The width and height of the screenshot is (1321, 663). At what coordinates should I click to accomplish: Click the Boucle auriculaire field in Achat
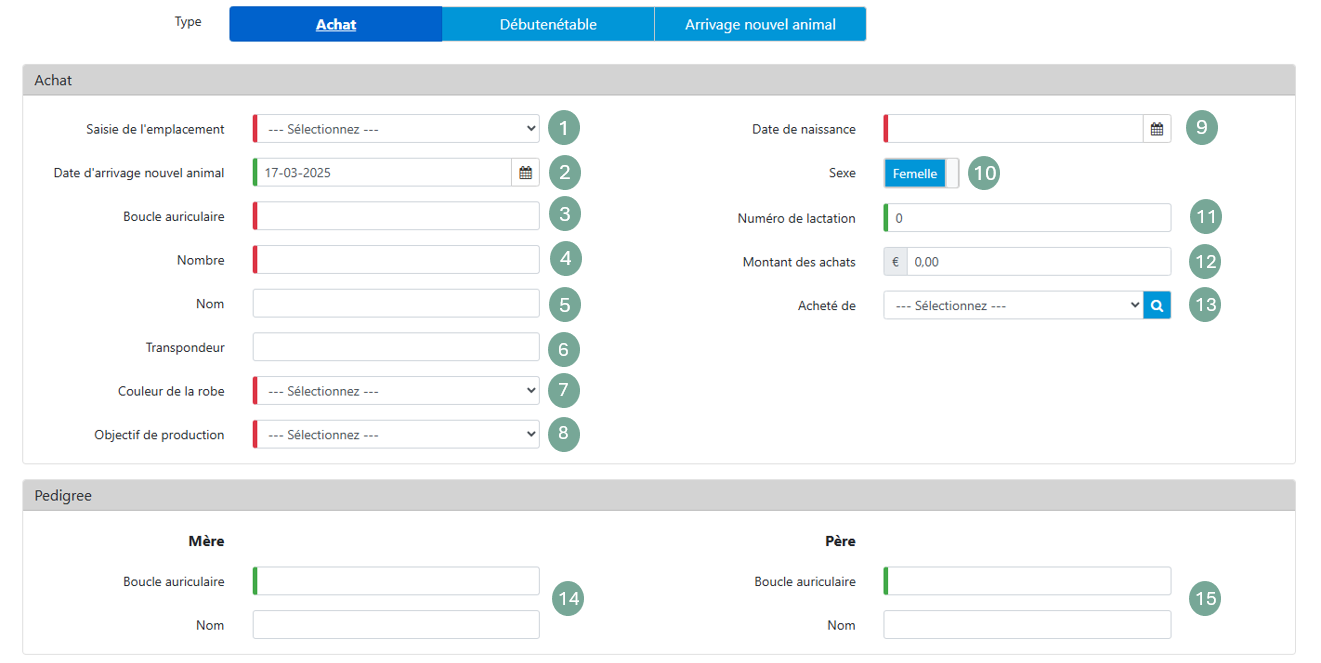[396, 216]
